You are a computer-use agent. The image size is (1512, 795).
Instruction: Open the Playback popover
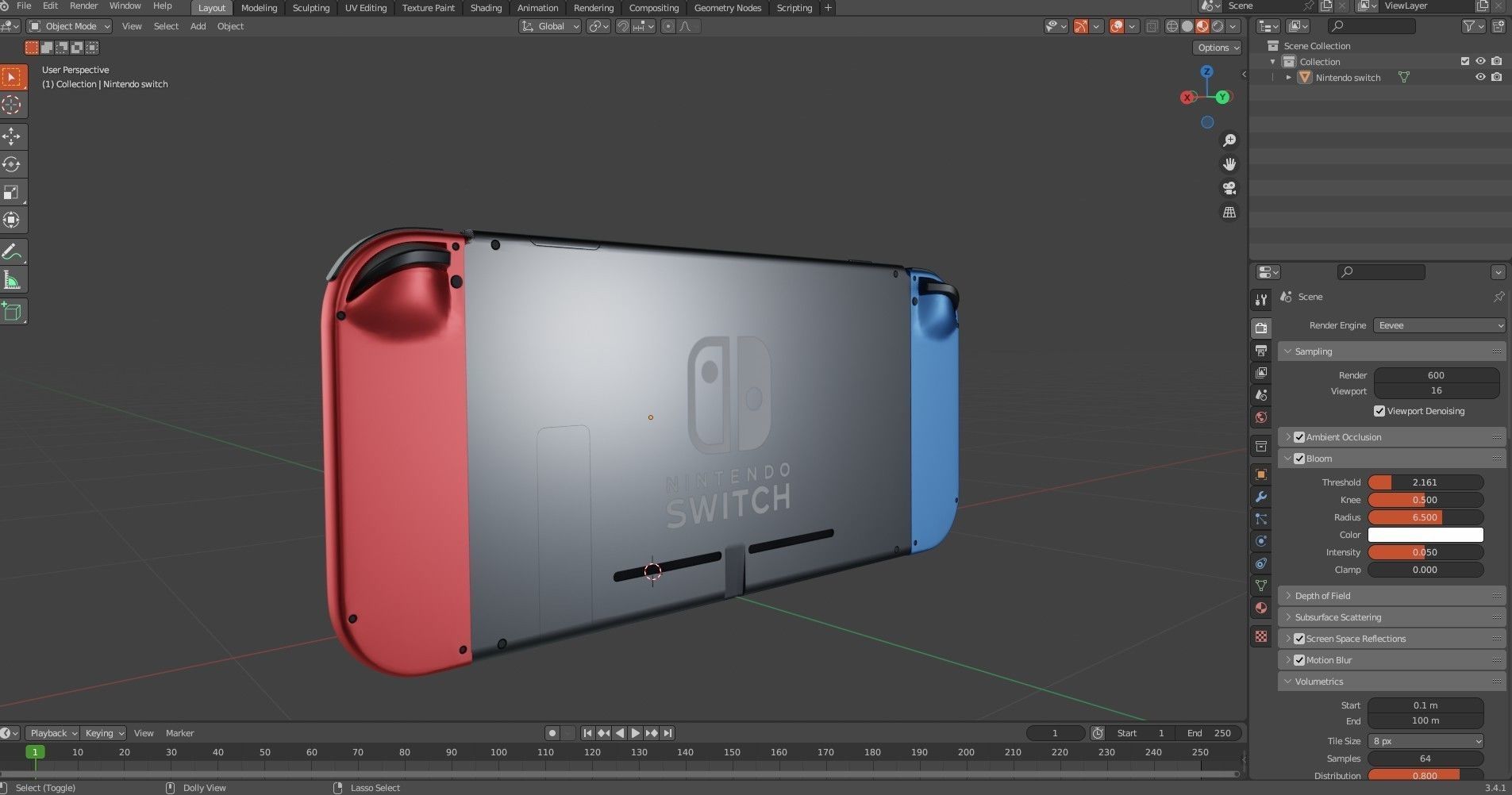pyautogui.click(x=53, y=733)
